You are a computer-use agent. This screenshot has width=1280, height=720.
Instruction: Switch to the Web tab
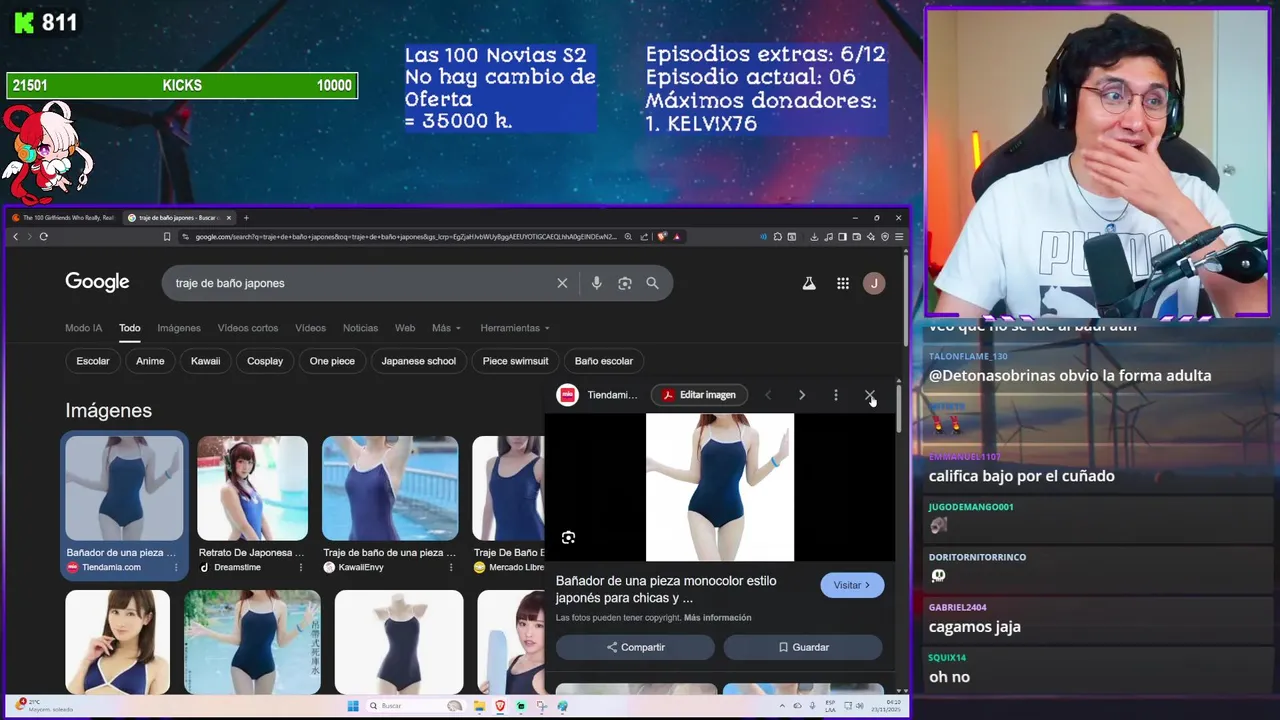405,328
